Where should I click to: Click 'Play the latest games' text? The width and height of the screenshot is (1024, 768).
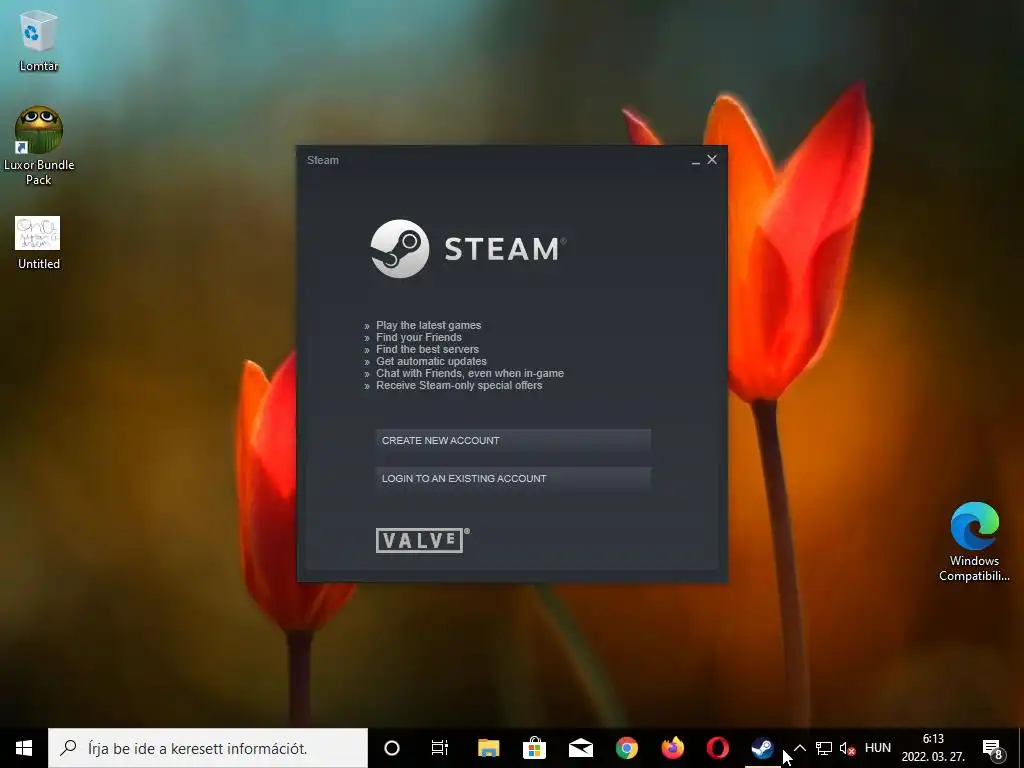[428, 325]
